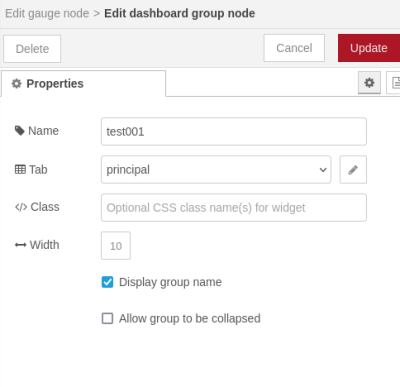Click the code icon beside Class

tap(21, 207)
